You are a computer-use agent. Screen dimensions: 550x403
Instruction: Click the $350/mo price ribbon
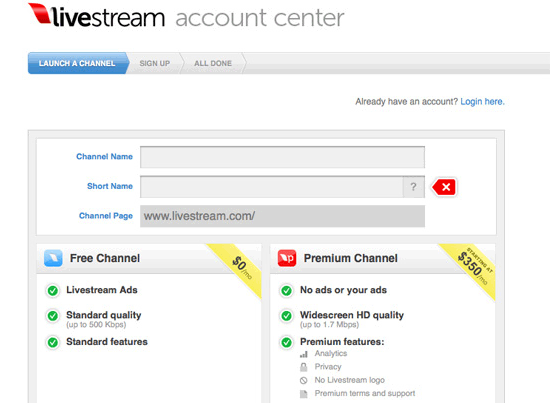tap(474, 268)
